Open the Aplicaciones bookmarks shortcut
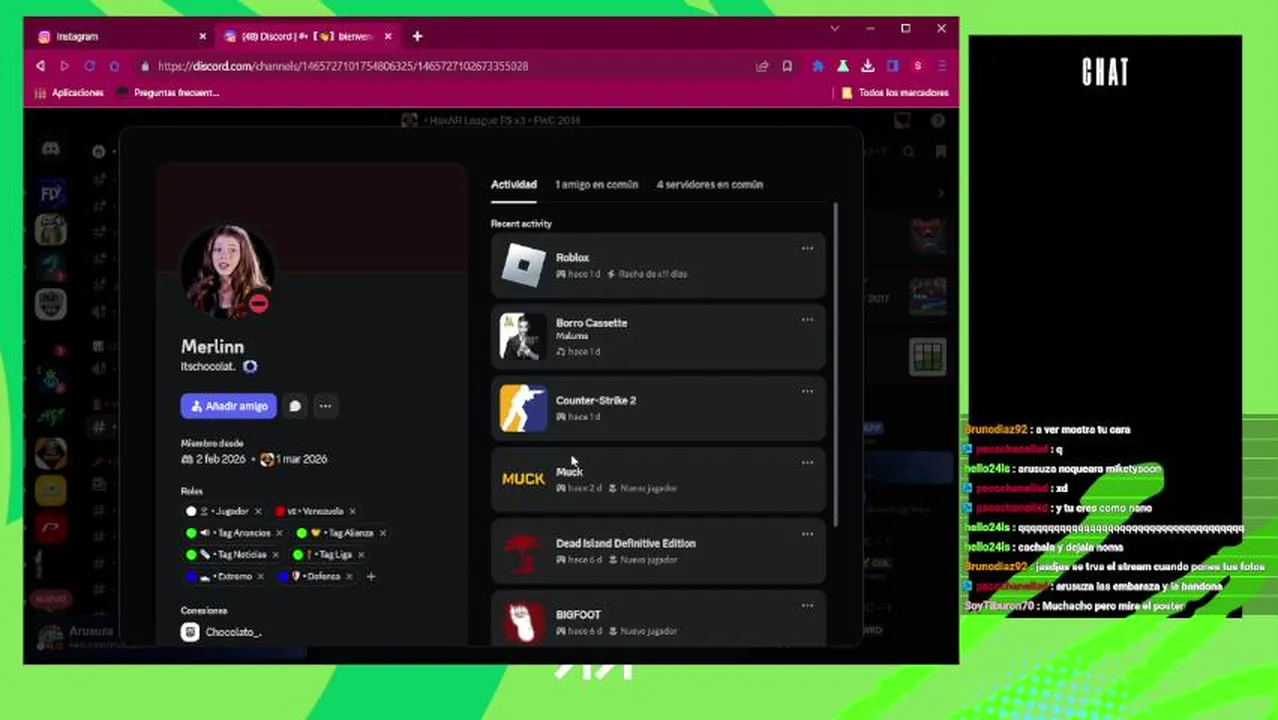The image size is (1278, 720). [x=70, y=92]
